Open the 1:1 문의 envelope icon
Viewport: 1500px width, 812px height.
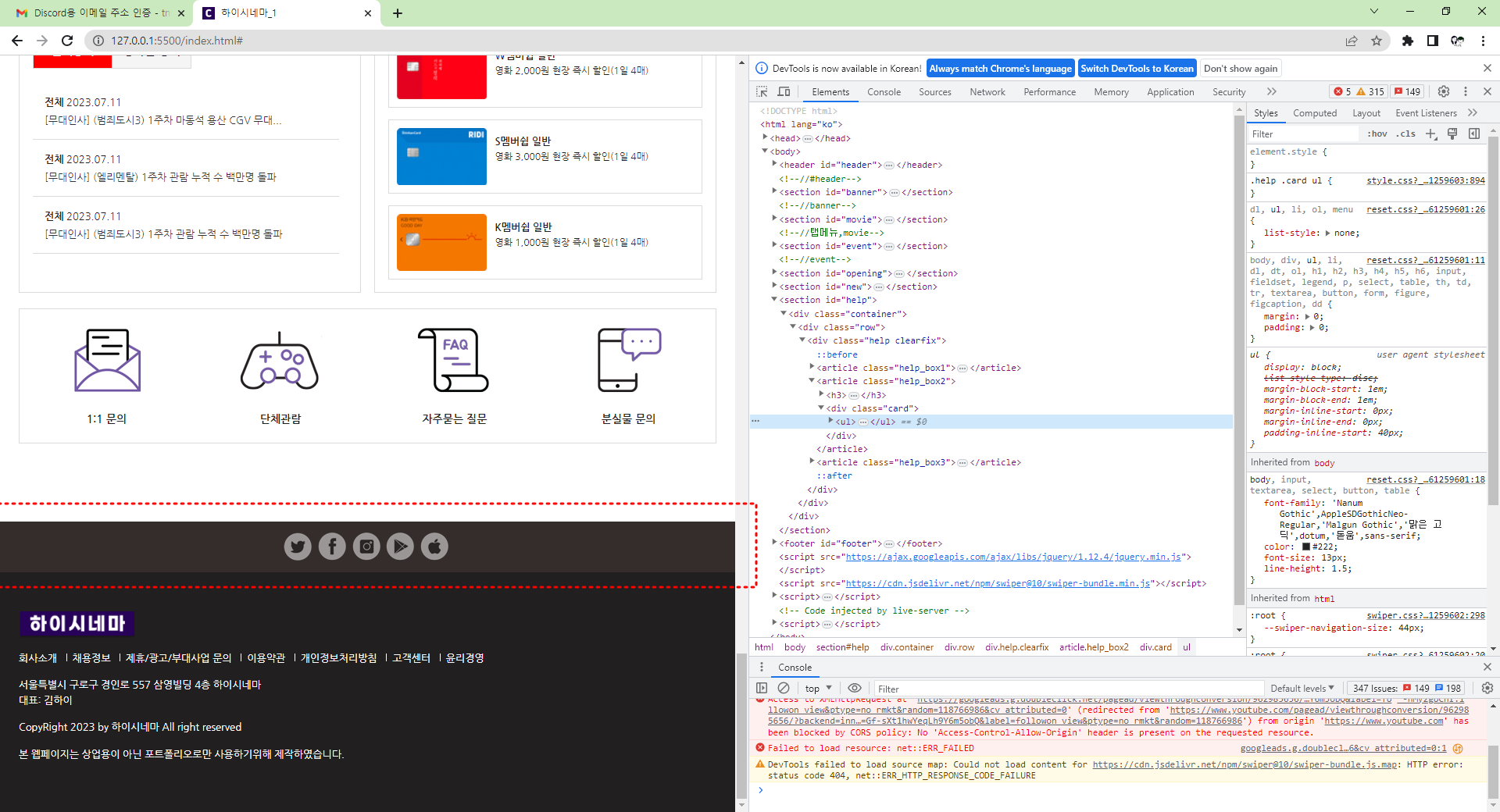click(107, 360)
